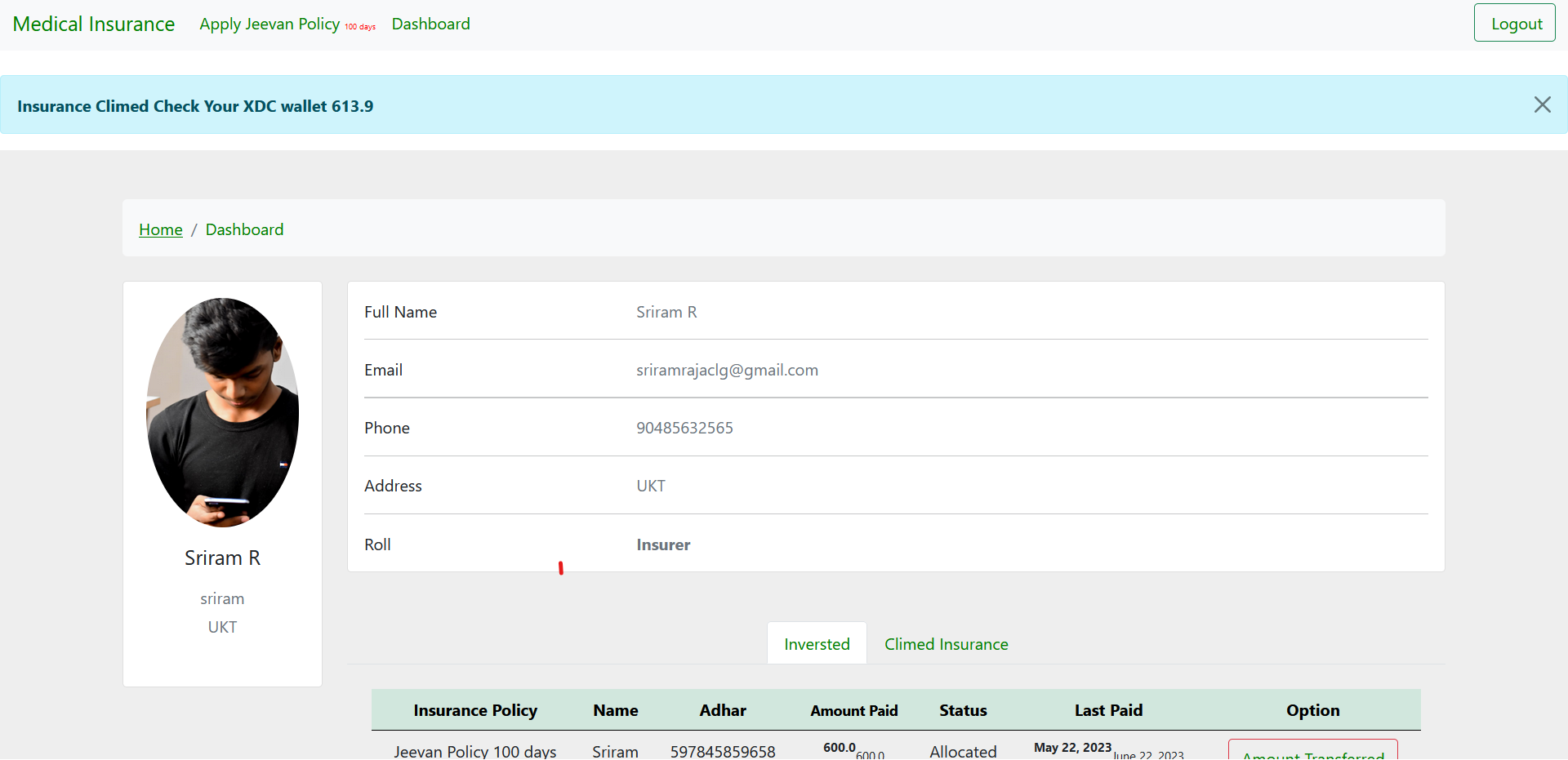Click the Insurer role value
The image size is (1568, 760).
point(663,544)
